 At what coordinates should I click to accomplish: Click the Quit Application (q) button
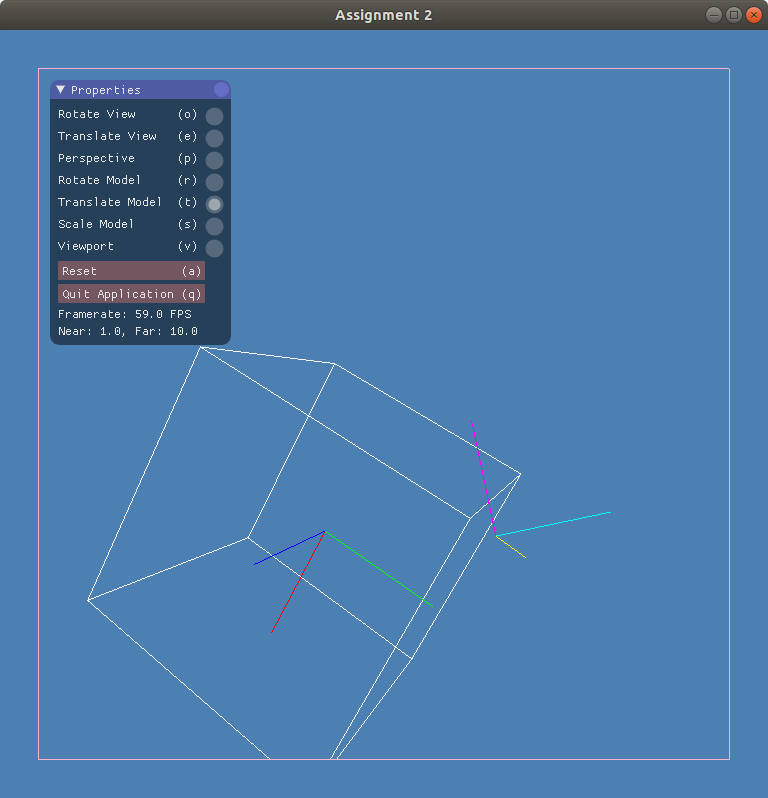[131, 294]
